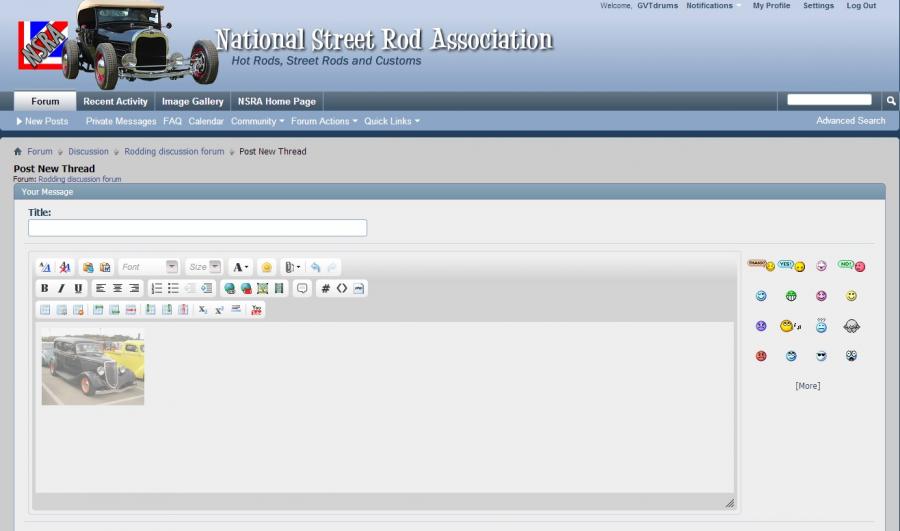Insert an ordered numbered list

156,288
